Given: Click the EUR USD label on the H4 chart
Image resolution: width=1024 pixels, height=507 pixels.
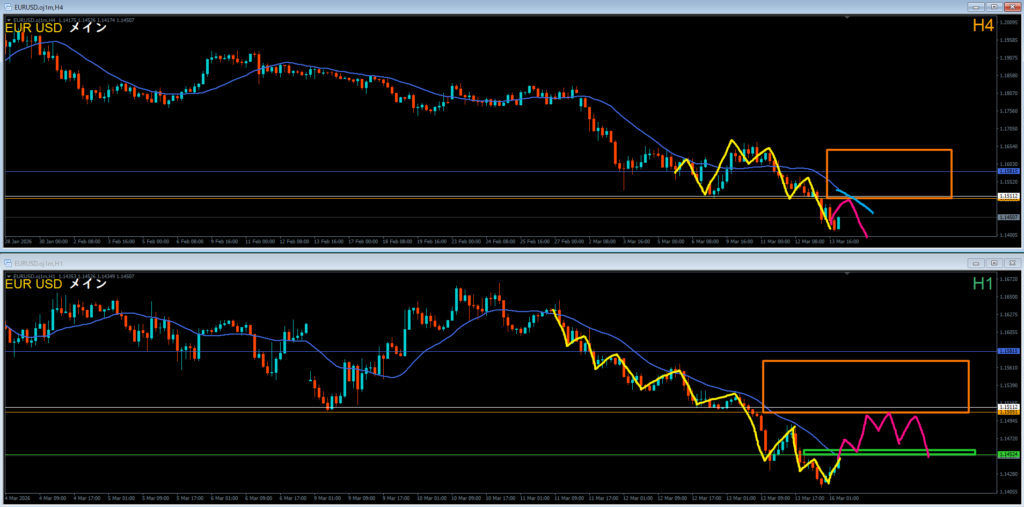Looking at the screenshot, I should (33, 28).
